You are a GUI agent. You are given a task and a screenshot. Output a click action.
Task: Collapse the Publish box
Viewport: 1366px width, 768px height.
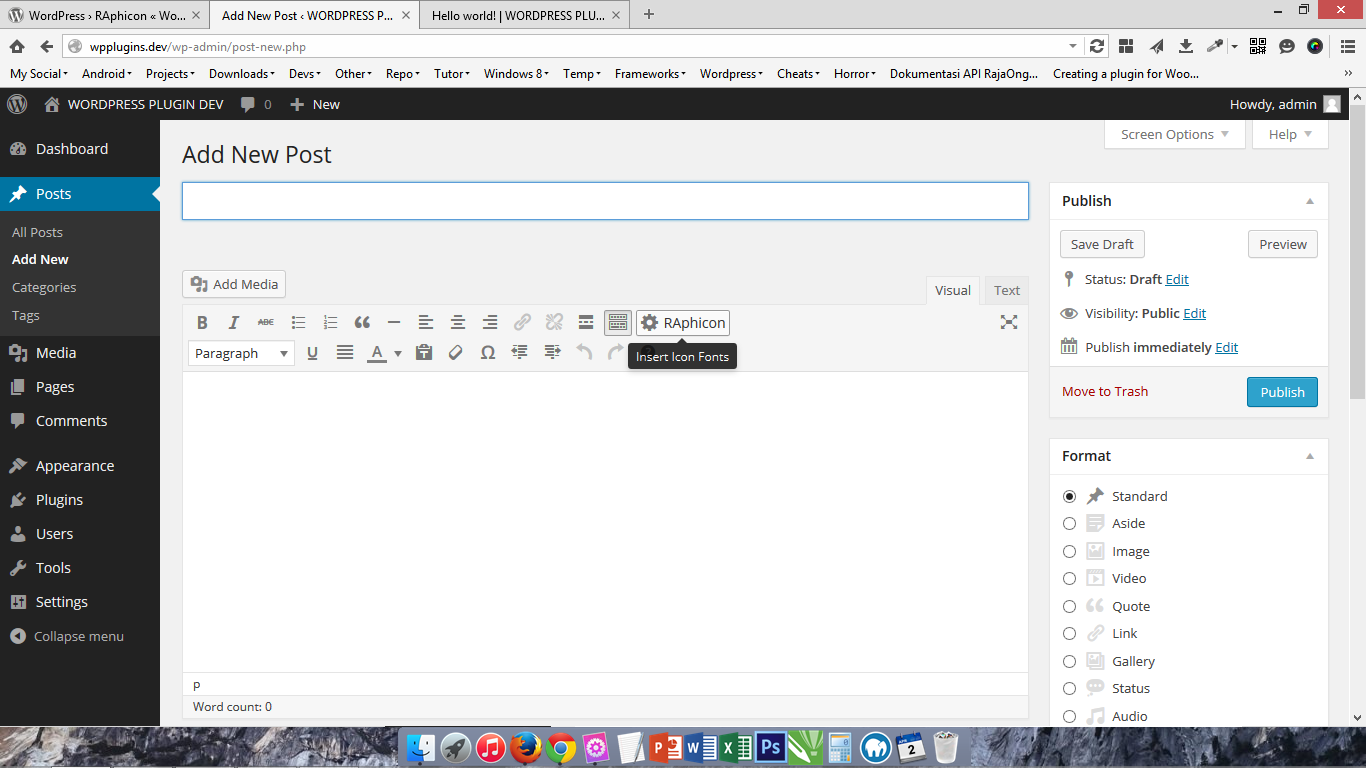pos(1310,201)
